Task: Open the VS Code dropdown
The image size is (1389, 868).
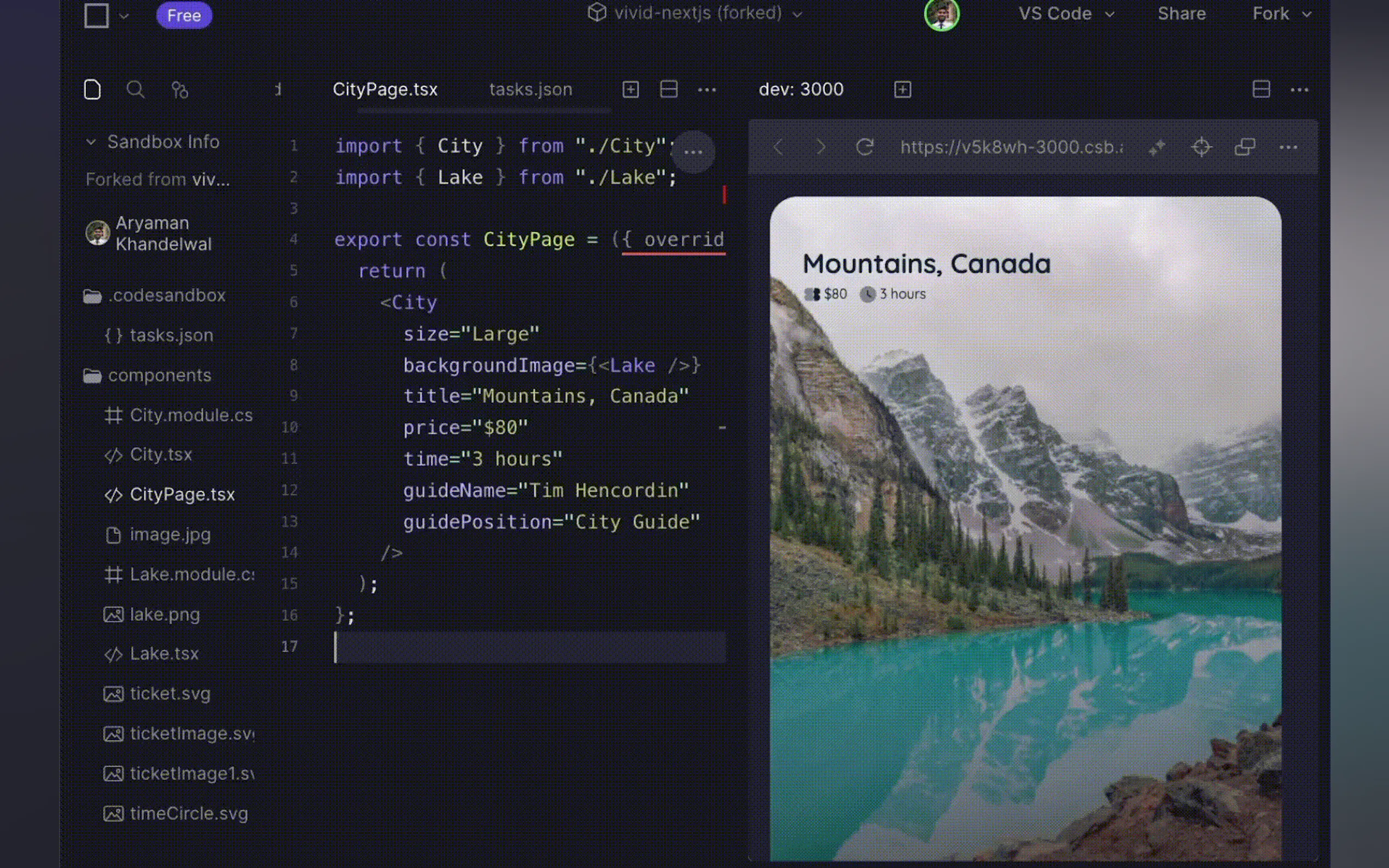Action: (1066, 14)
